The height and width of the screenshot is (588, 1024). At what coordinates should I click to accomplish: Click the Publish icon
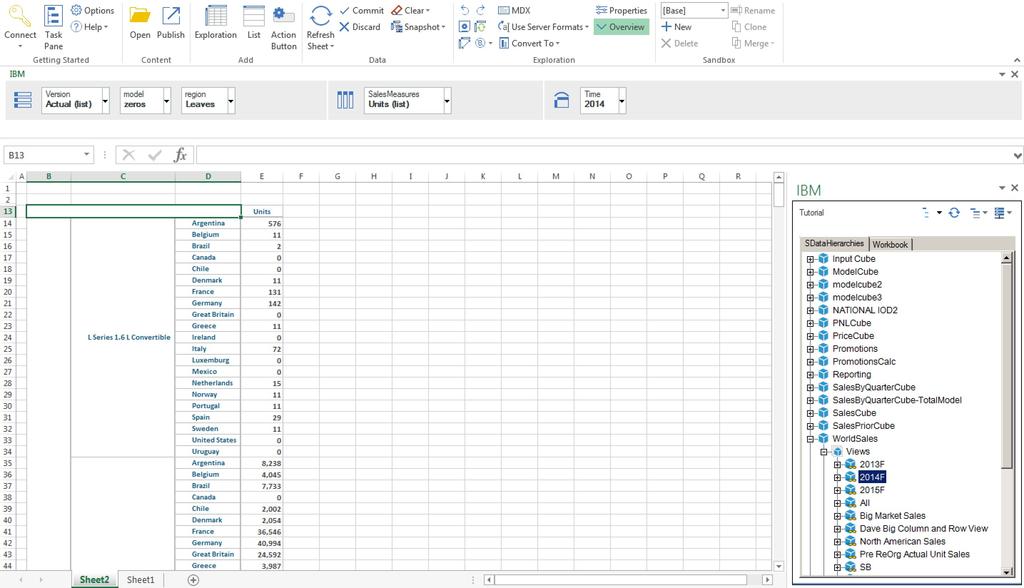(171, 16)
